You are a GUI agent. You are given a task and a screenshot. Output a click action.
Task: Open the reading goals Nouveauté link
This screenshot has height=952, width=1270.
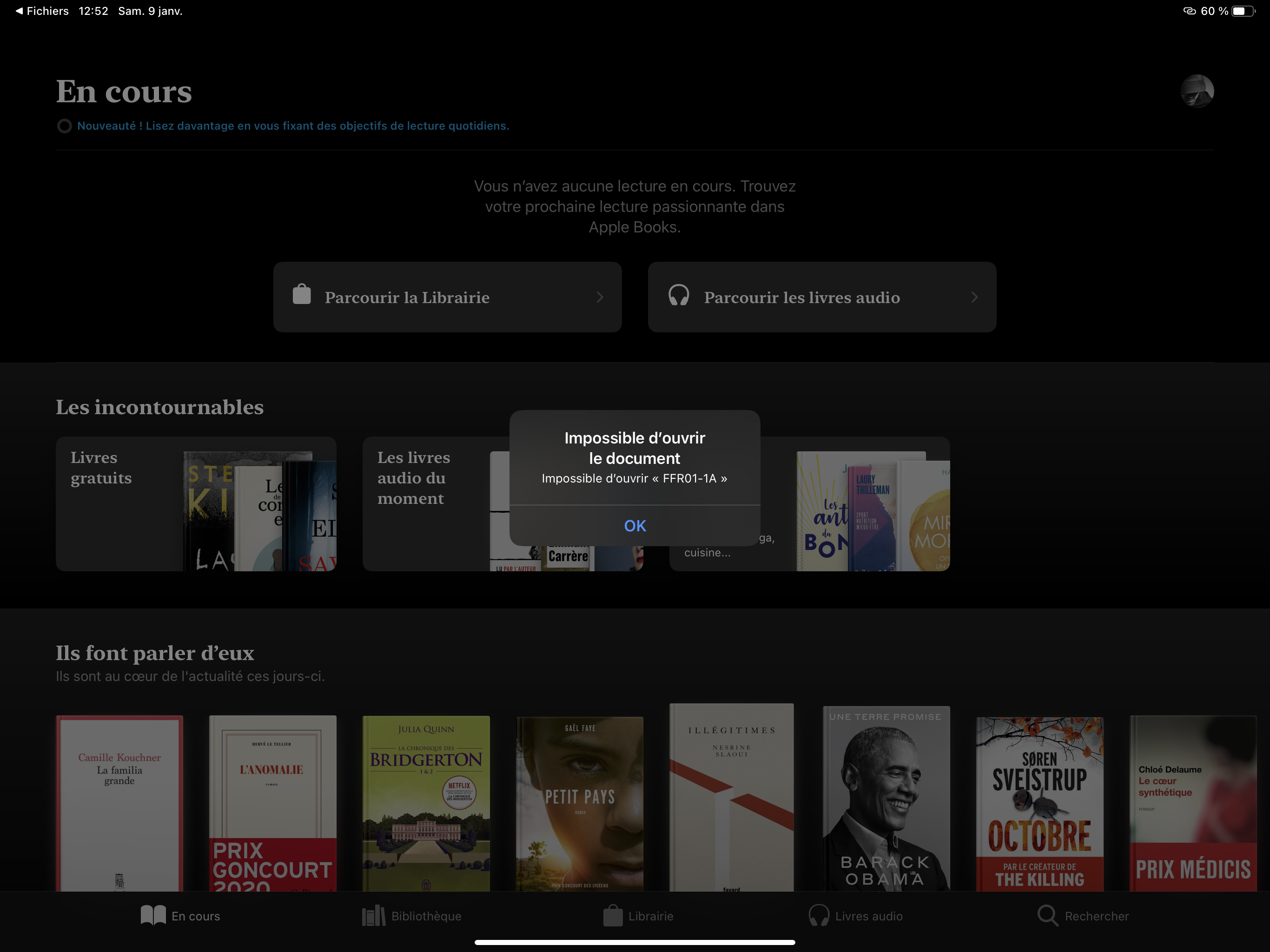(293, 126)
